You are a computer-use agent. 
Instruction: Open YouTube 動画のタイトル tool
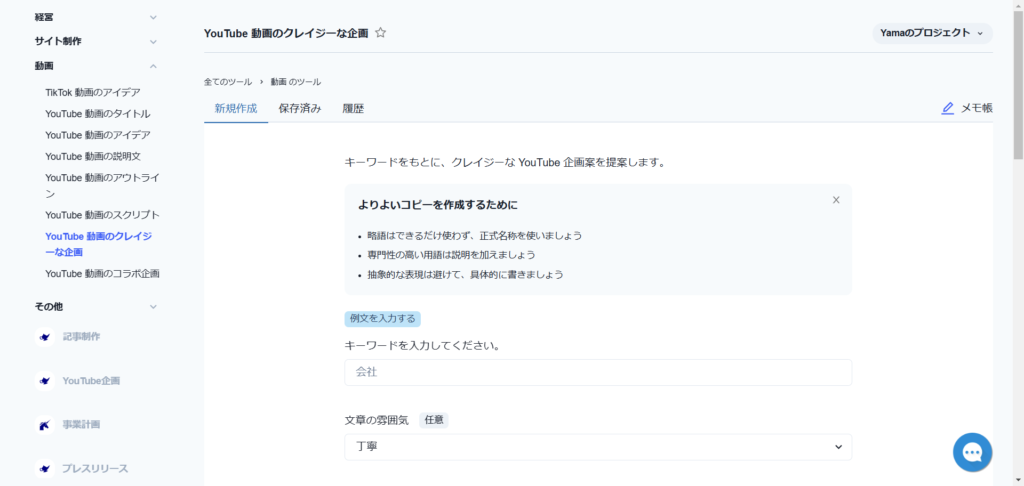98,114
